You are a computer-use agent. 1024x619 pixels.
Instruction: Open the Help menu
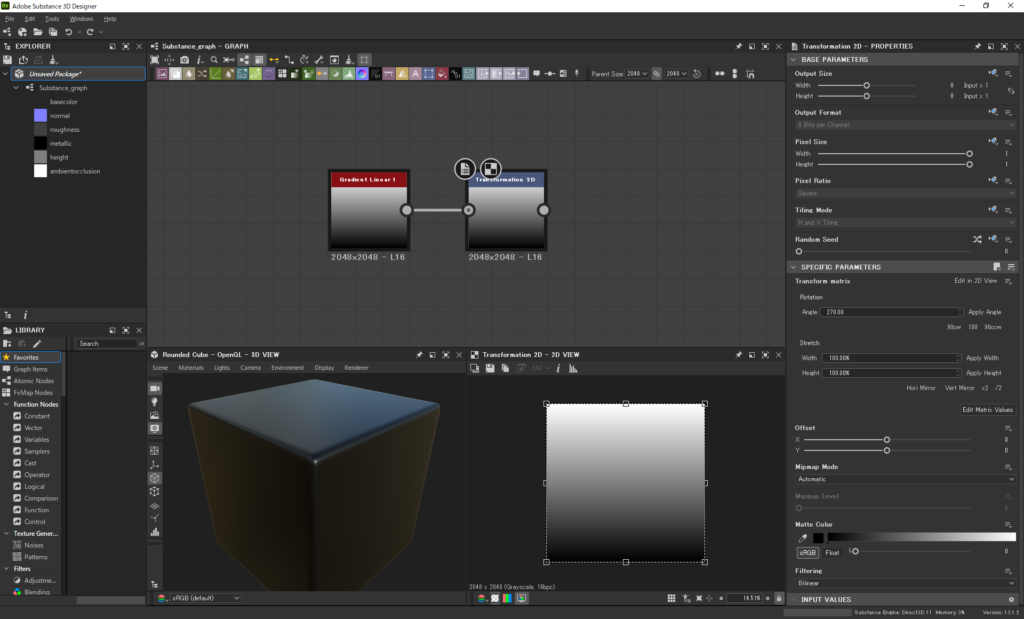(110, 19)
